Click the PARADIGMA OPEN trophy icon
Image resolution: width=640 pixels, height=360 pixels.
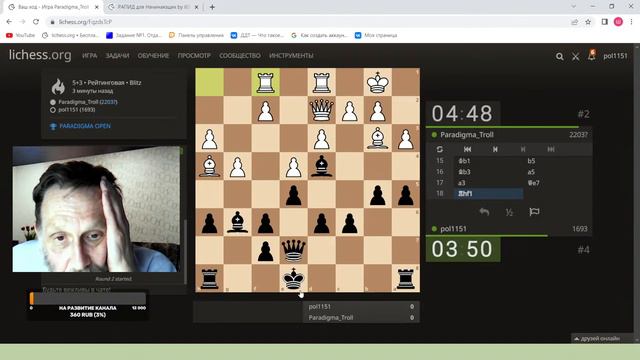53,127
